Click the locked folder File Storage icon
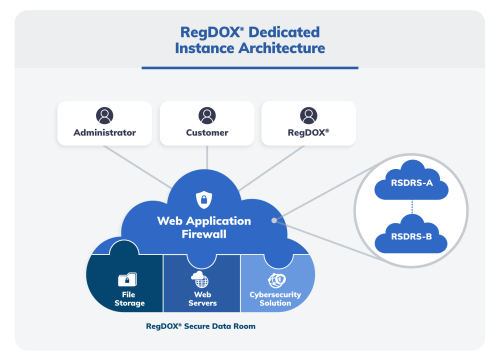This screenshot has height=364, width=500. pyautogui.click(x=127, y=279)
